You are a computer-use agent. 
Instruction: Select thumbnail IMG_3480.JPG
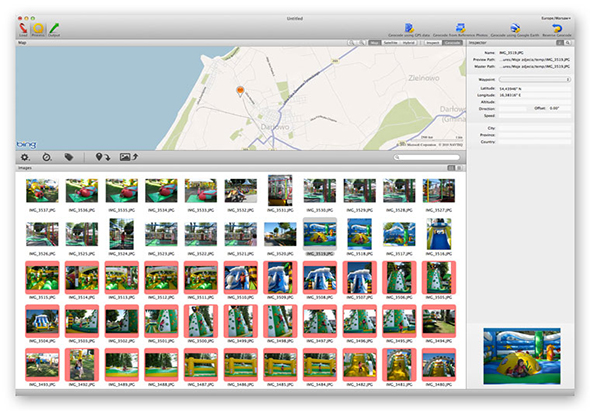pyautogui.click(x=439, y=365)
